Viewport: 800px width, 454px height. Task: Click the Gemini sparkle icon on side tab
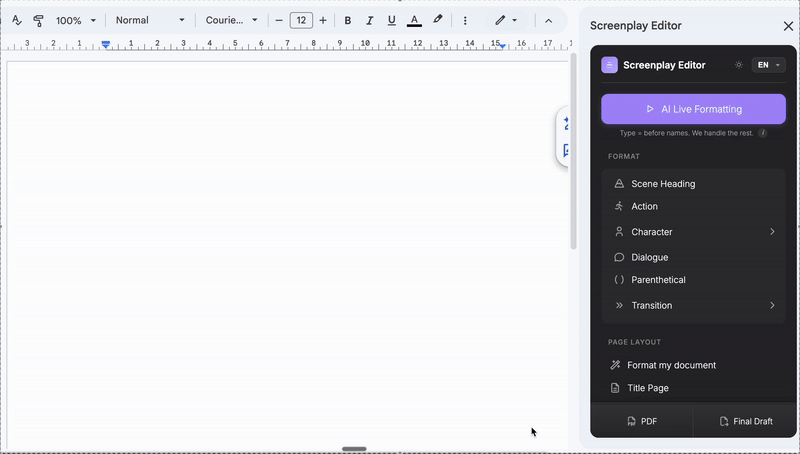pos(565,123)
